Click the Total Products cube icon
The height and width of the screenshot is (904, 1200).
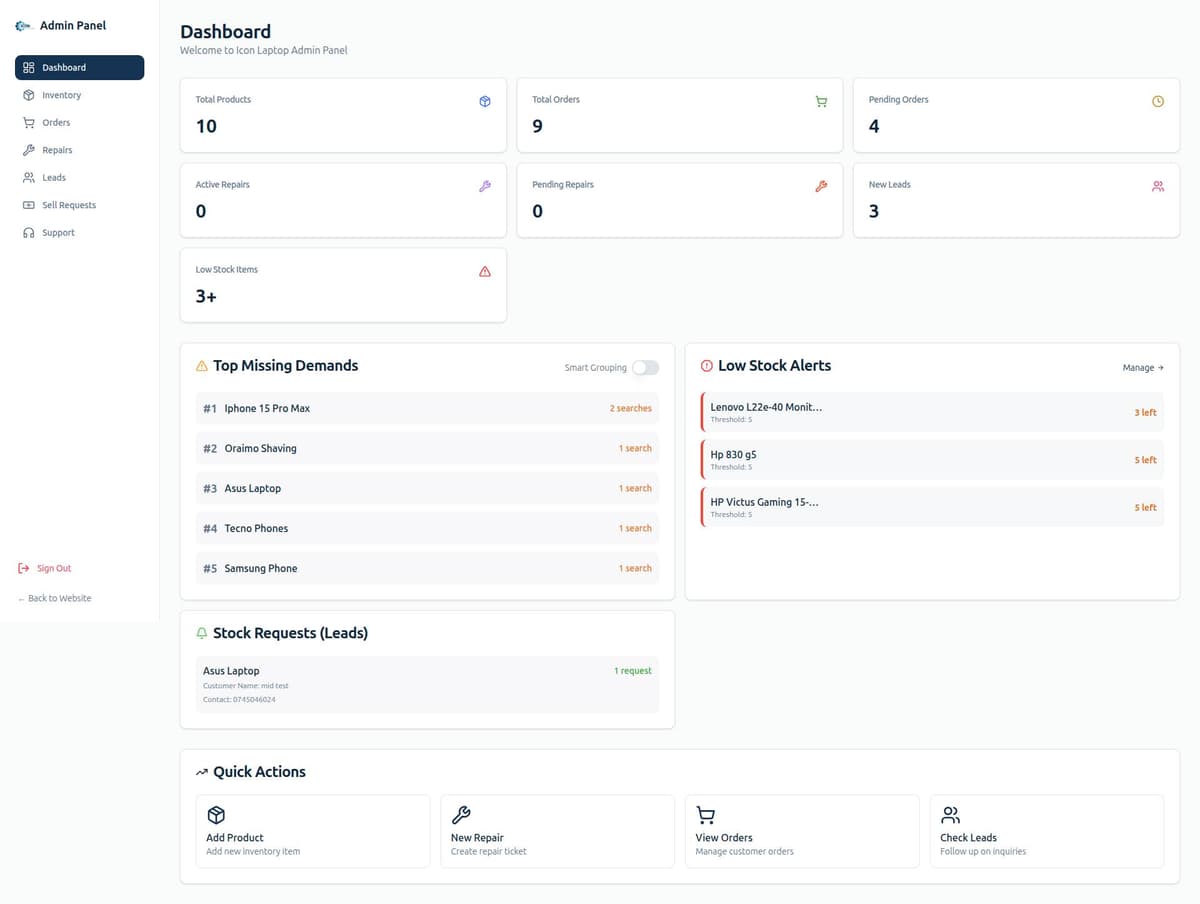coord(485,101)
